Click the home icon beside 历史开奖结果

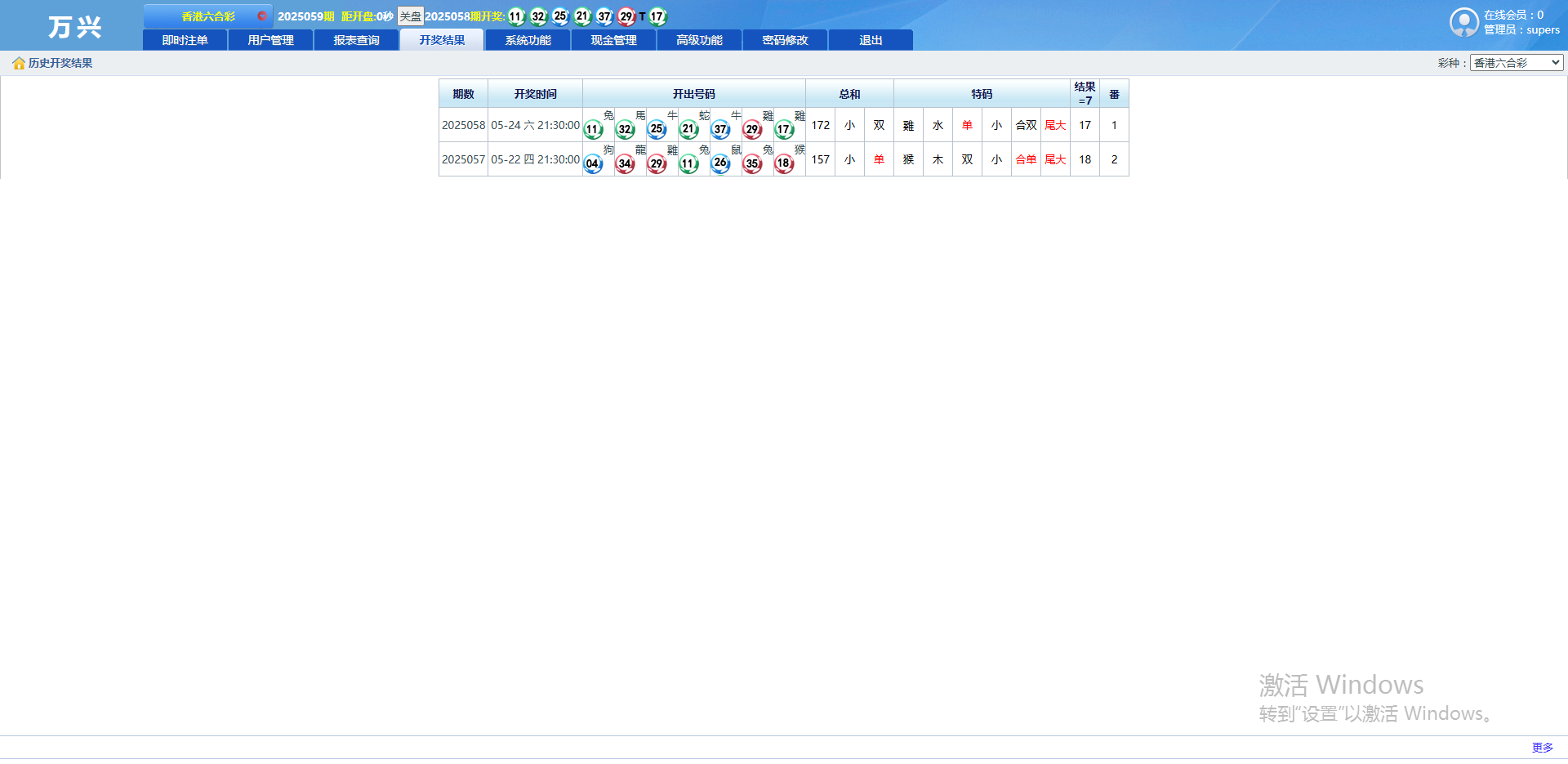click(18, 64)
